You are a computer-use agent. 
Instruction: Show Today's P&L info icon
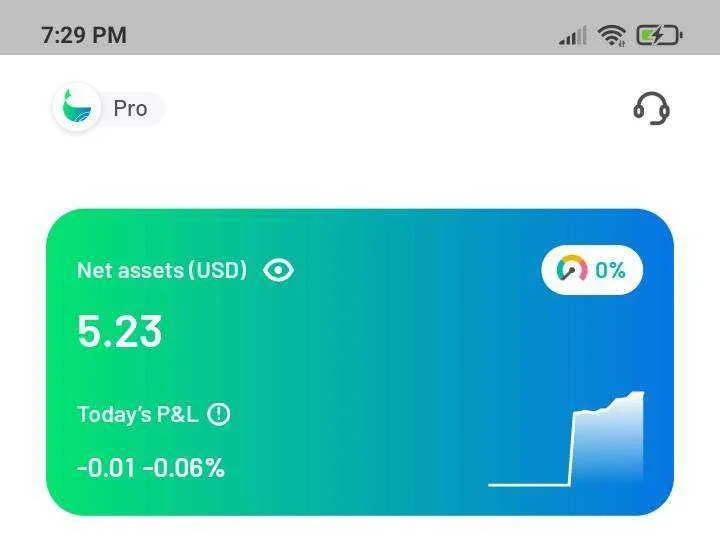click(219, 415)
